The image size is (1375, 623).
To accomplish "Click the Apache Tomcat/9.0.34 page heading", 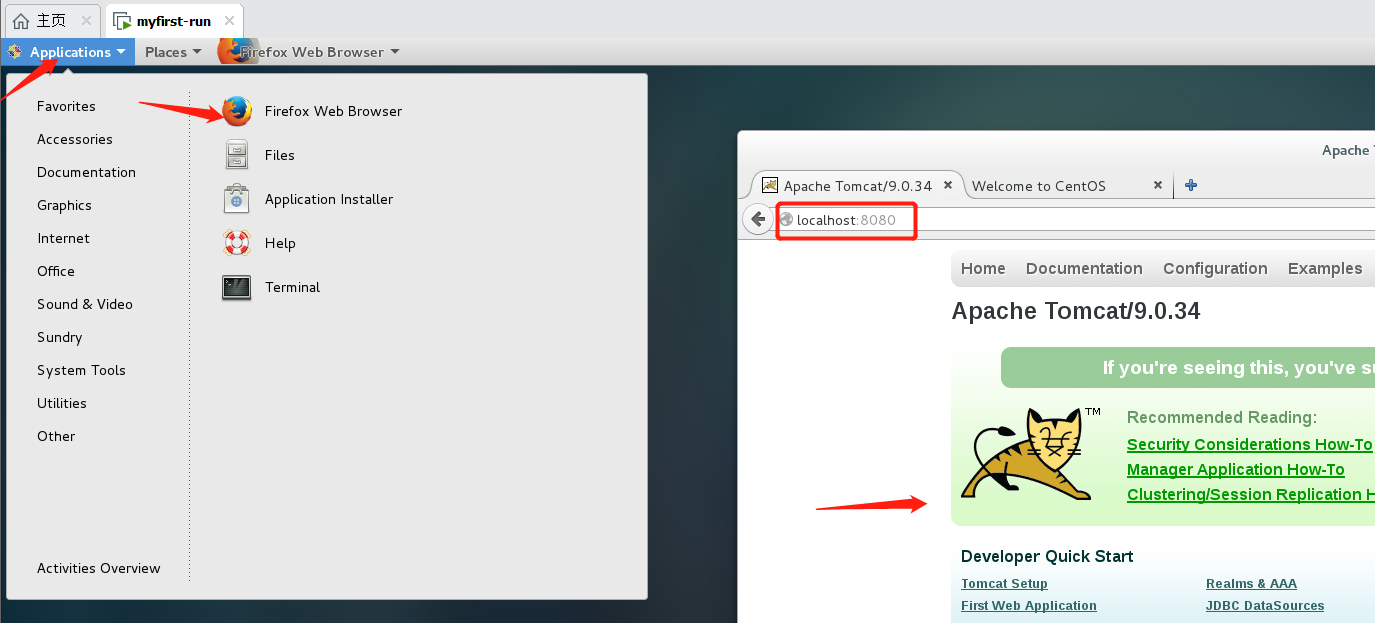I will 1076,311.
